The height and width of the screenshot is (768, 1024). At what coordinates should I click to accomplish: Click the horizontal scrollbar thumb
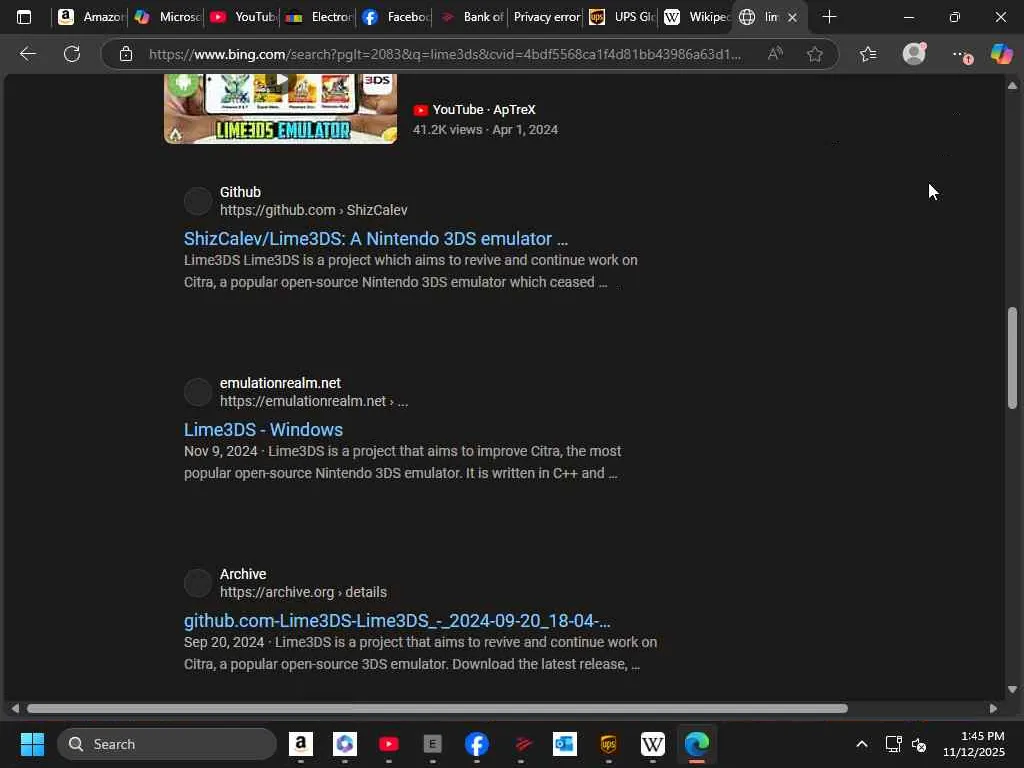tap(437, 709)
